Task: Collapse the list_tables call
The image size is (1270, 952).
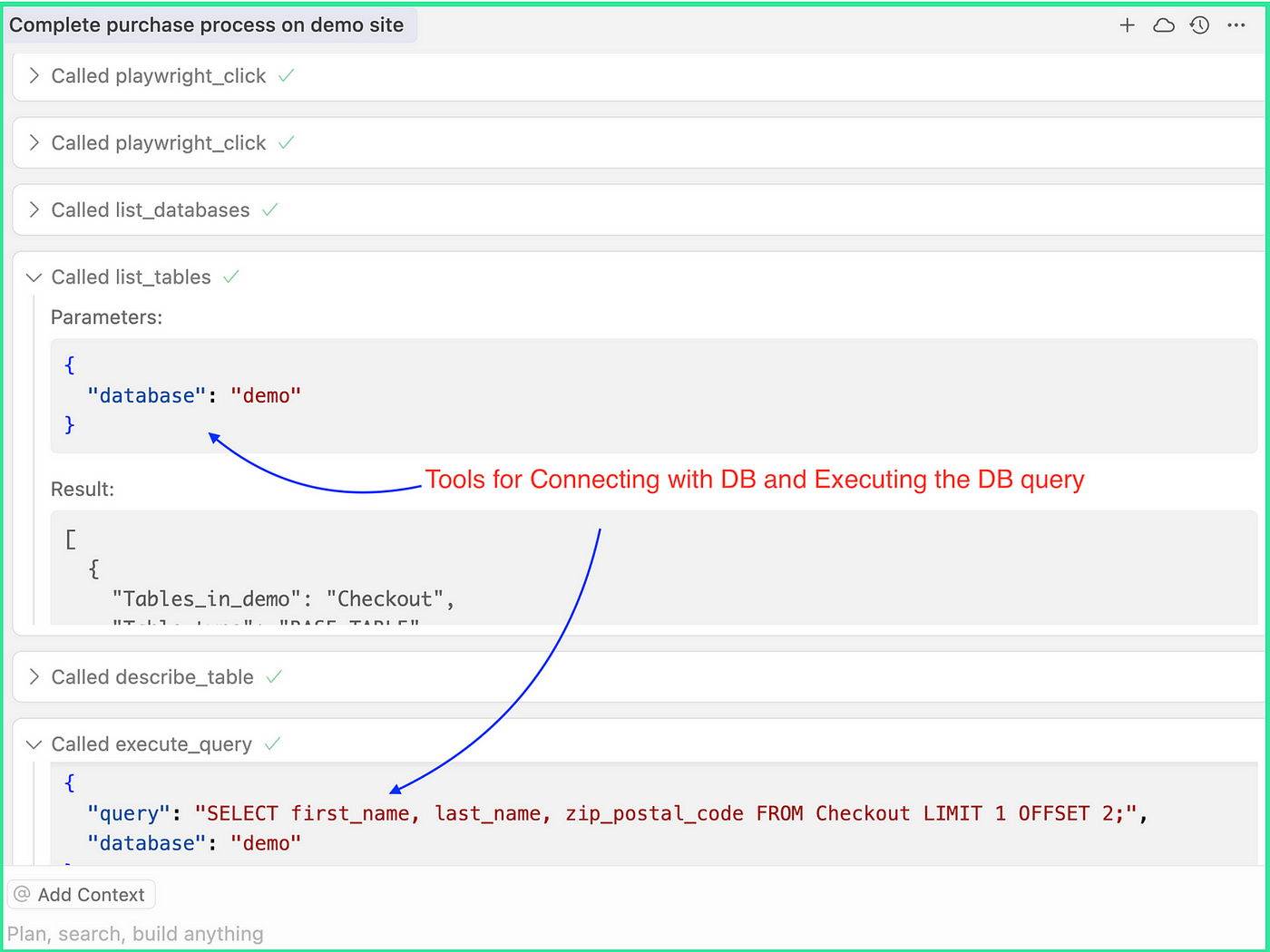Action: tap(34, 277)
